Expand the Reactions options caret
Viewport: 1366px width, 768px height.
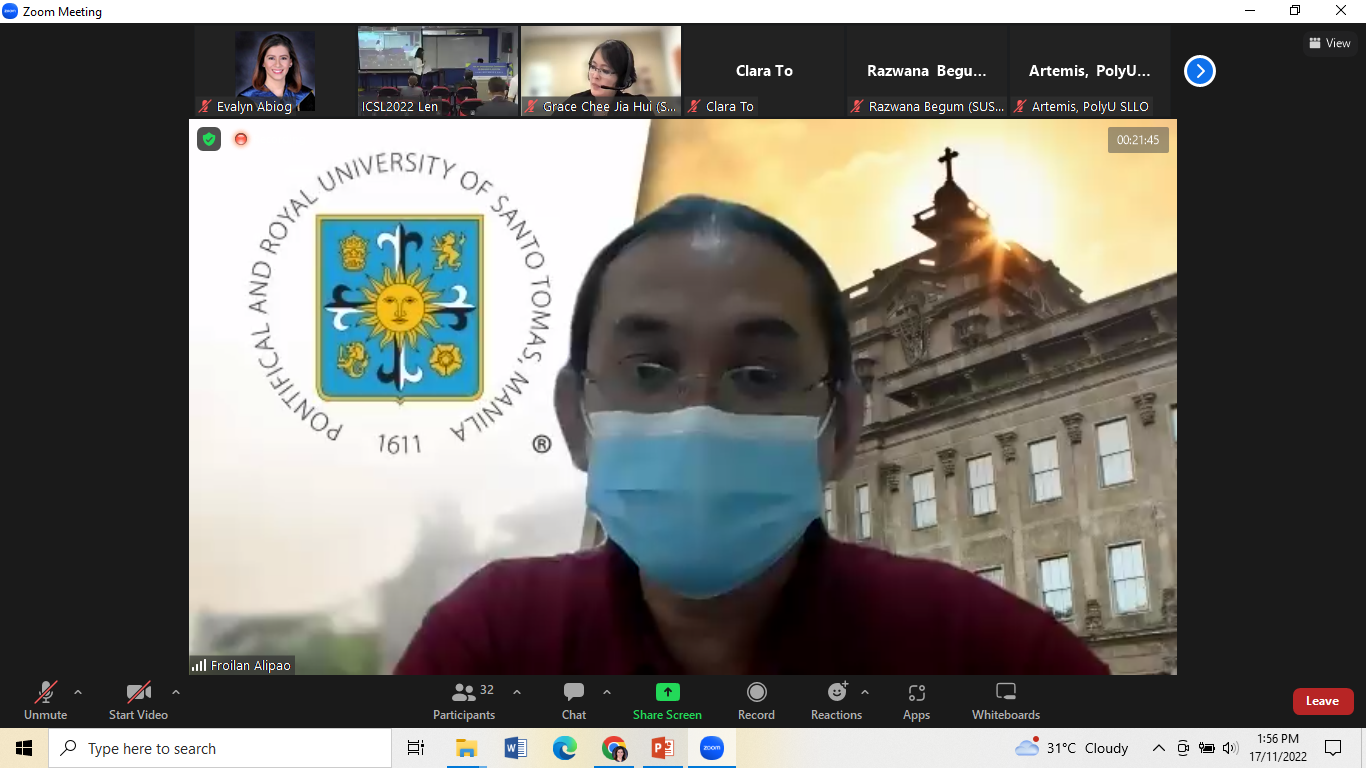(x=865, y=692)
